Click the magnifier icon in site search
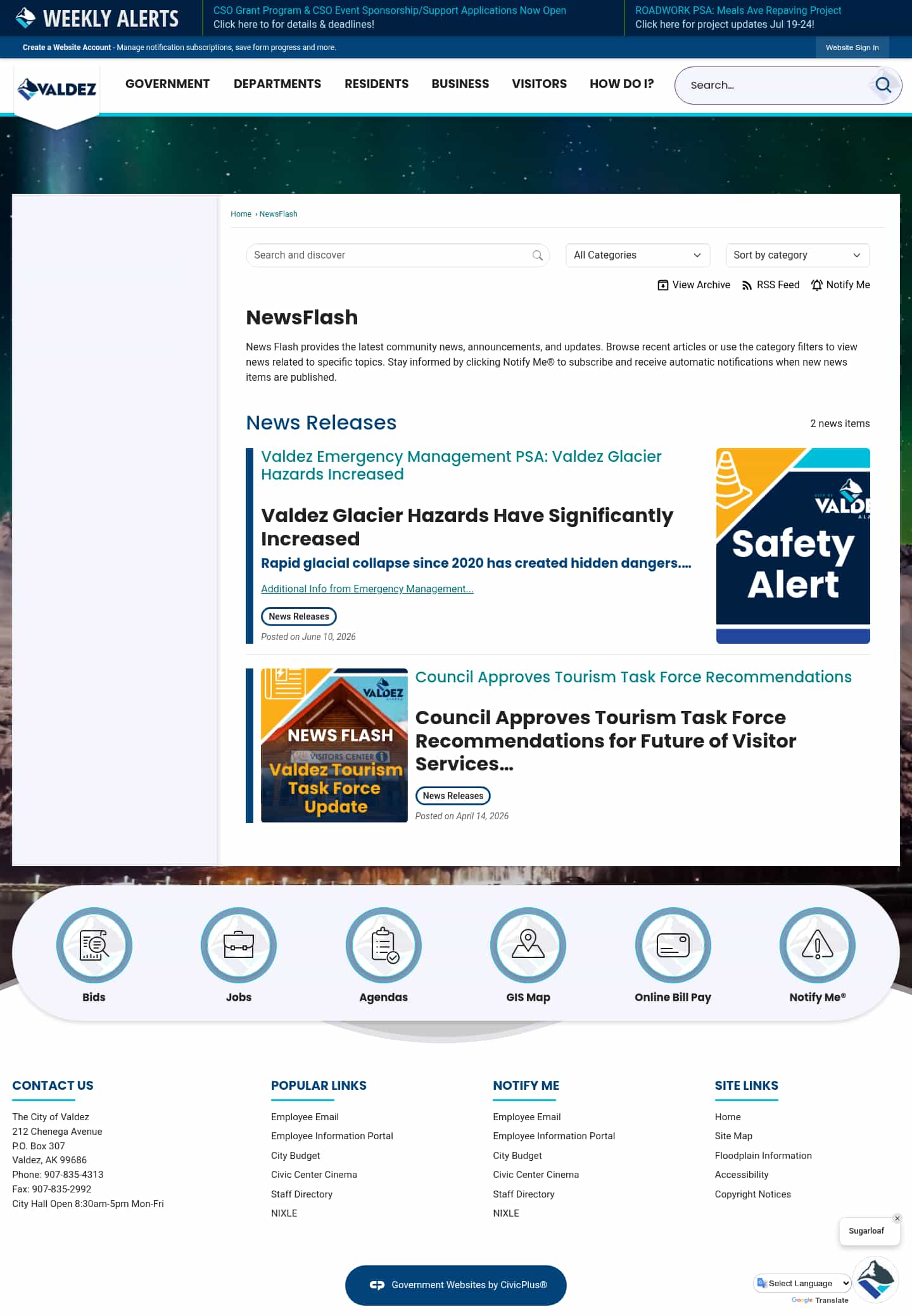The height and width of the screenshot is (1316, 912). 883,85
